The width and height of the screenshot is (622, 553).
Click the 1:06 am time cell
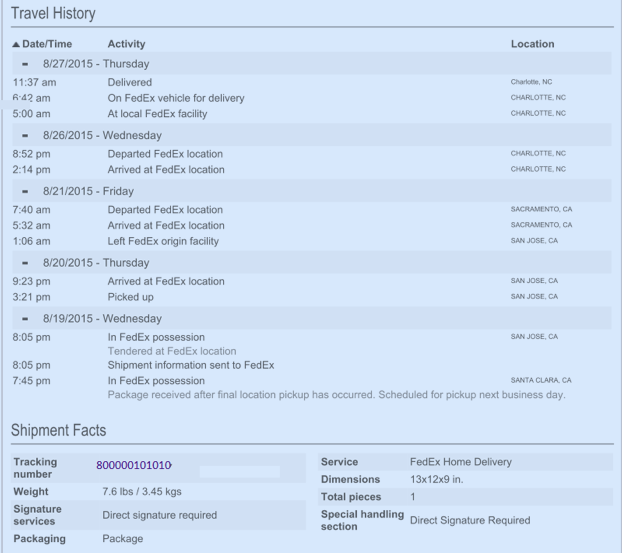(x=31, y=241)
